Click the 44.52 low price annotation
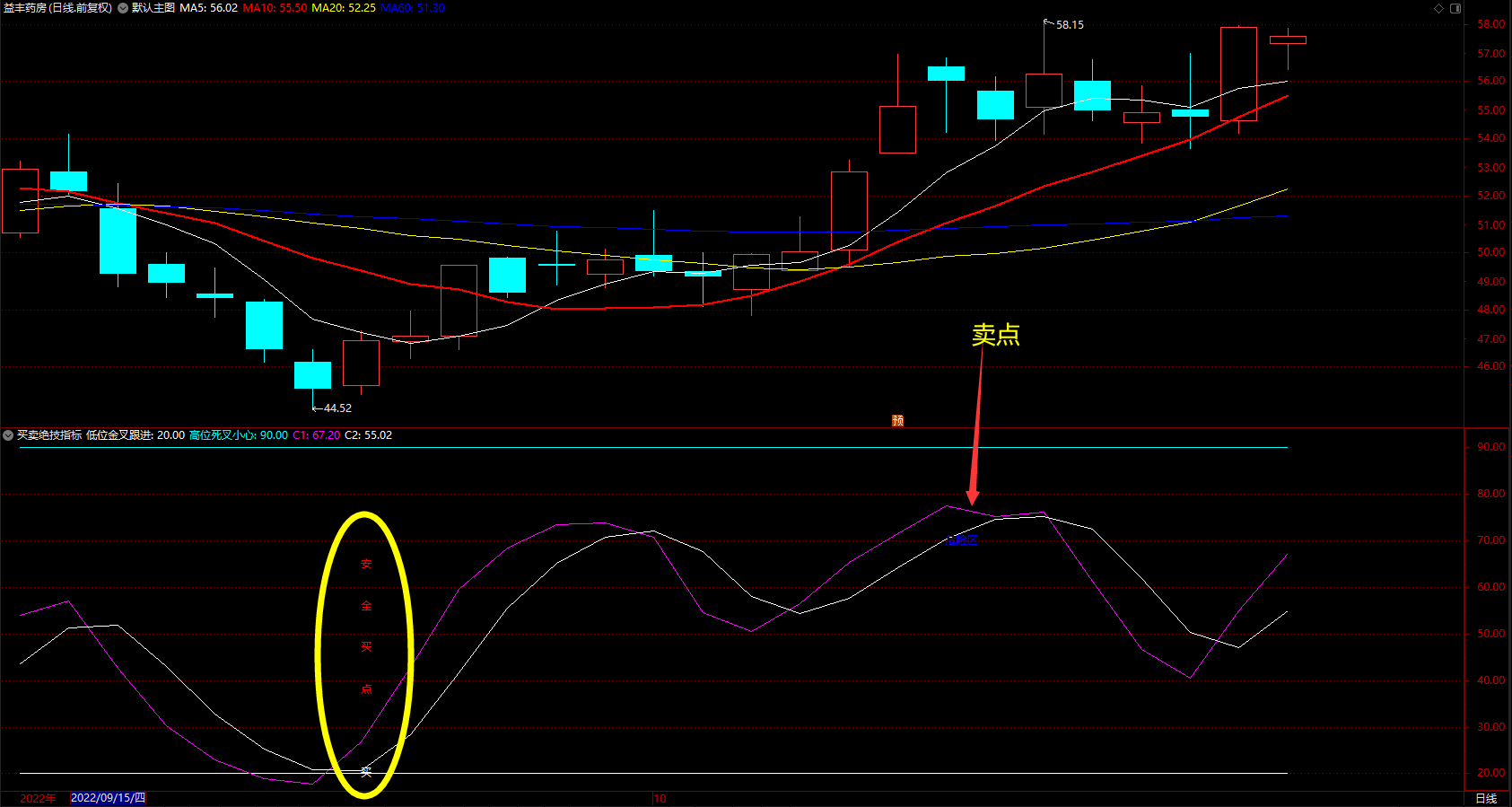 [337, 408]
